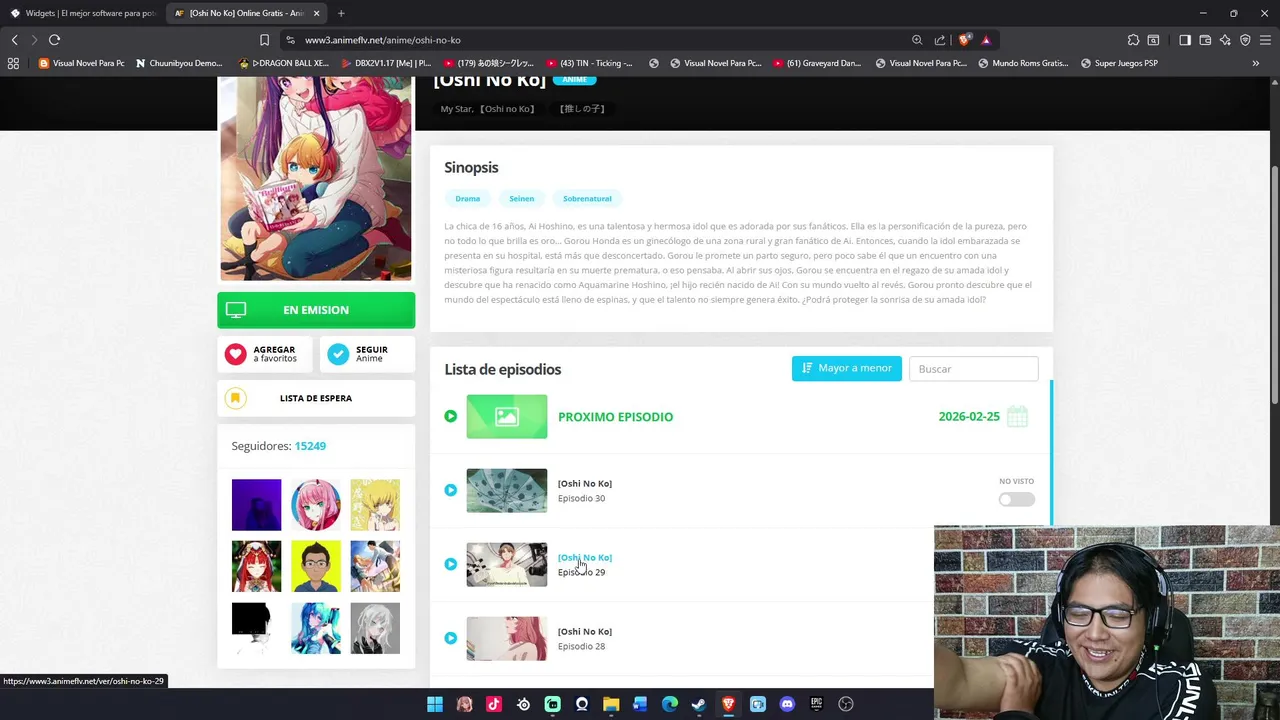Open the Chuunibyou Demo bookmark

178,63
